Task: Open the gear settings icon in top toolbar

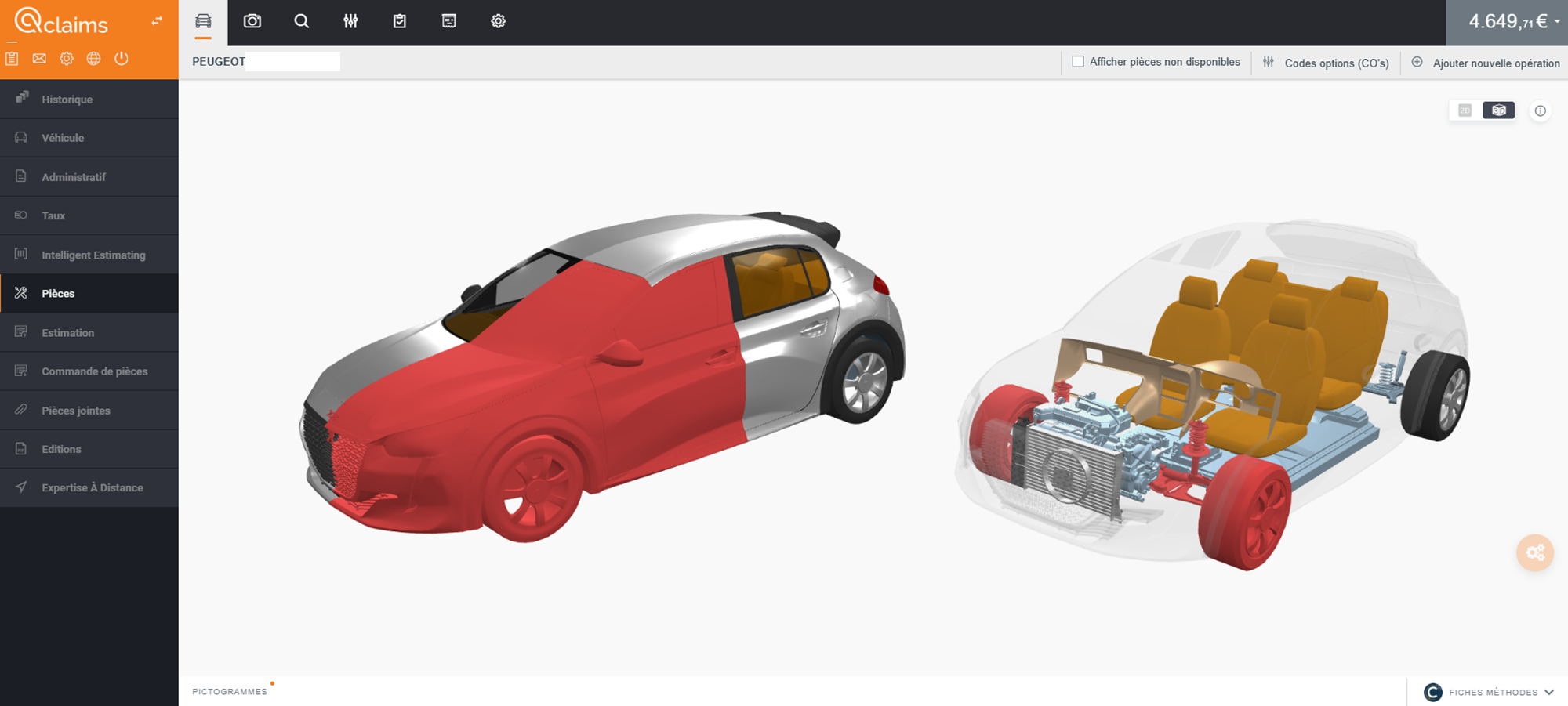Action: click(498, 21)
